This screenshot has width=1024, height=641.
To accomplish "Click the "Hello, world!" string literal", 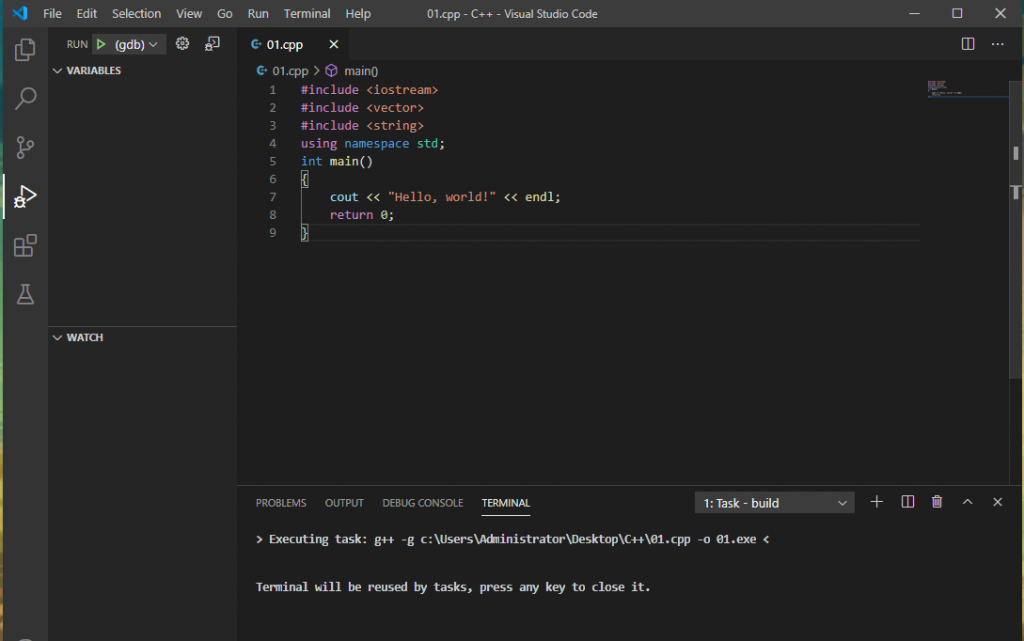I will tap(441, 197).
